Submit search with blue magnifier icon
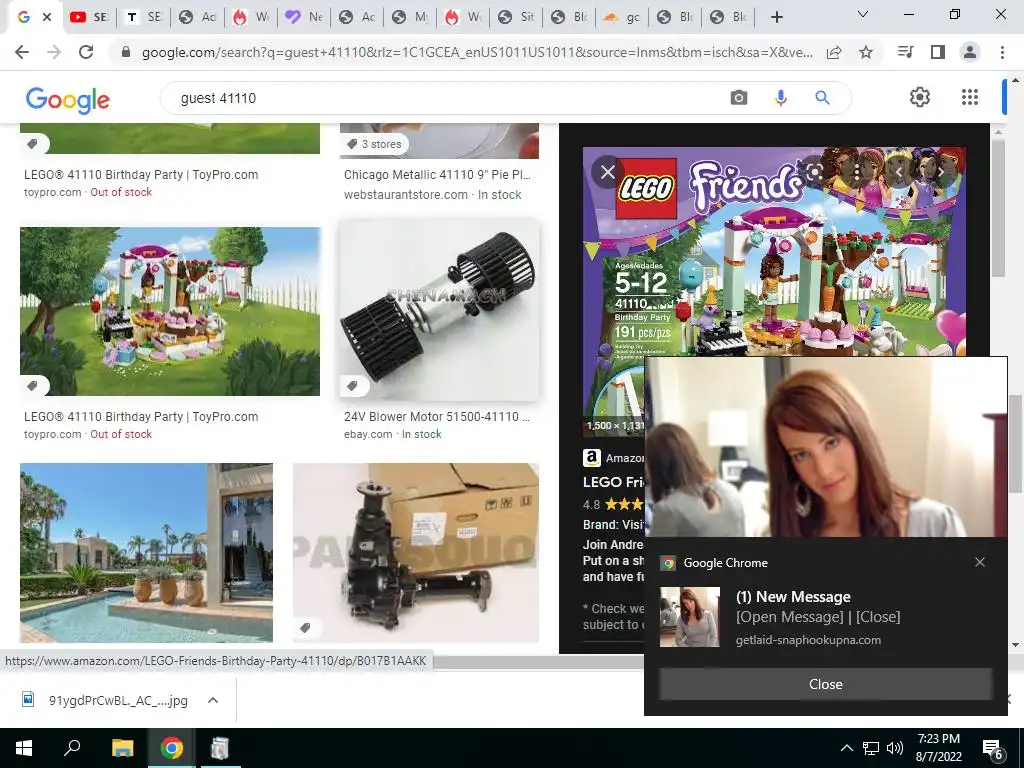The image size is (1024, 768). pos(822,98)
